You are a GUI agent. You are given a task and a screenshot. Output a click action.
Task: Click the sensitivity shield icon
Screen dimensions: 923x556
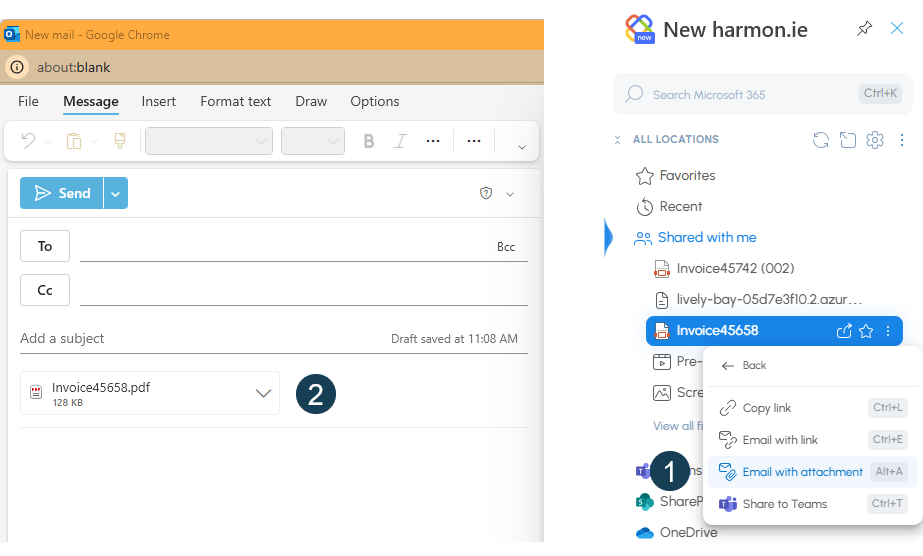click(486, 193)
